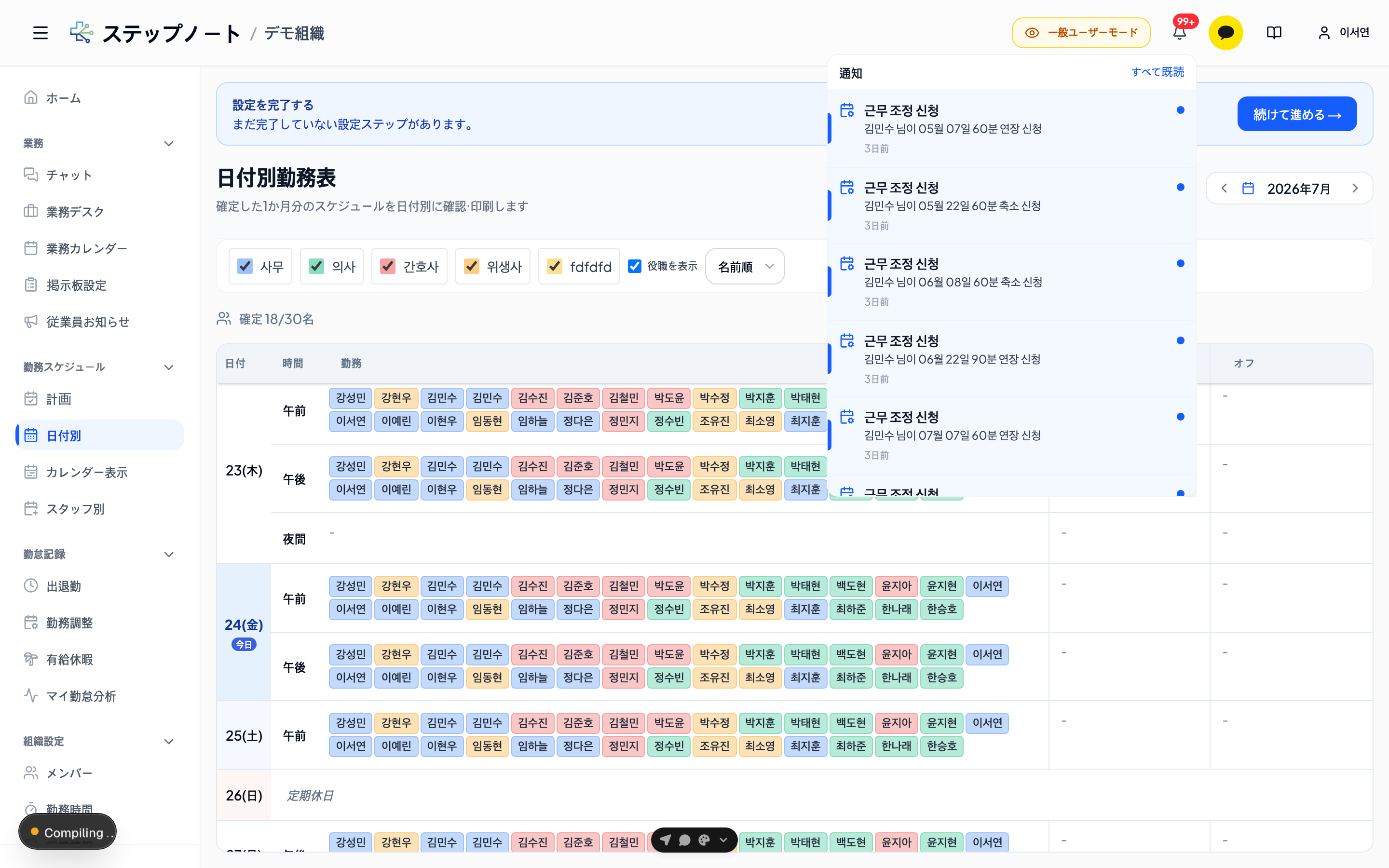Click the オフ column header
The image size is (1389, 868).
(x=1243, y=364)
